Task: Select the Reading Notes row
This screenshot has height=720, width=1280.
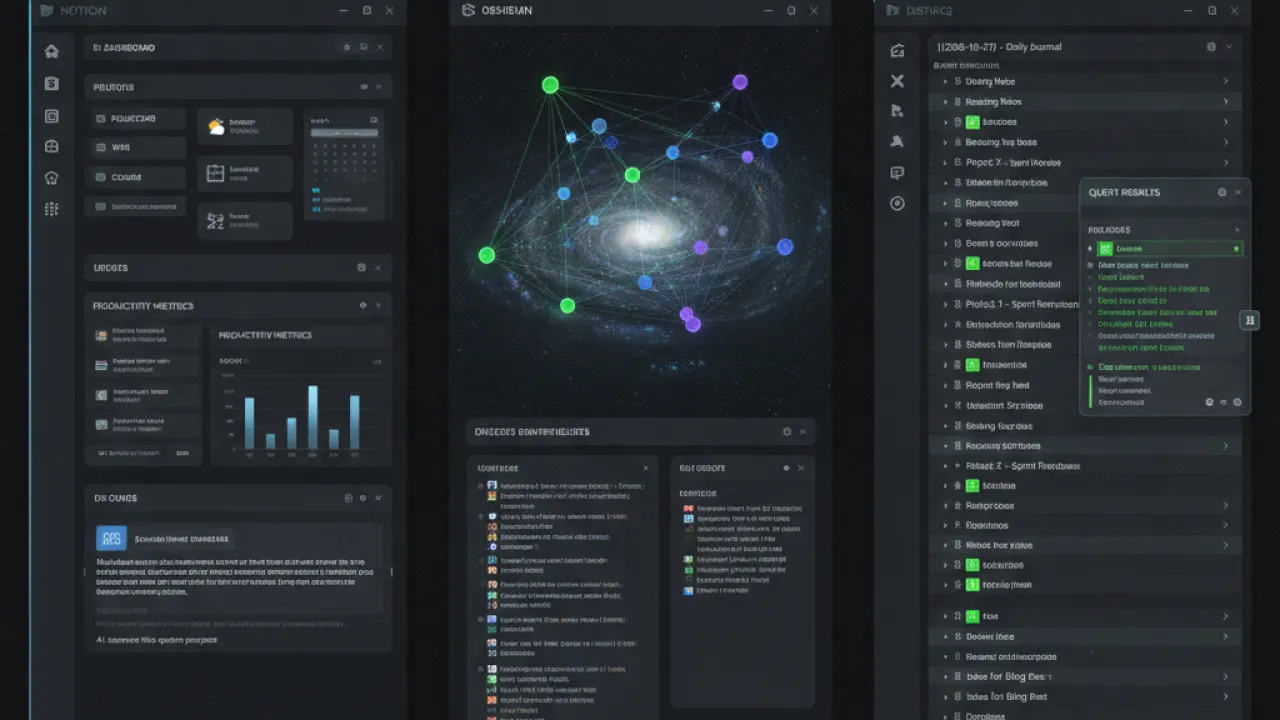Action: click(x=1085, y=102)
